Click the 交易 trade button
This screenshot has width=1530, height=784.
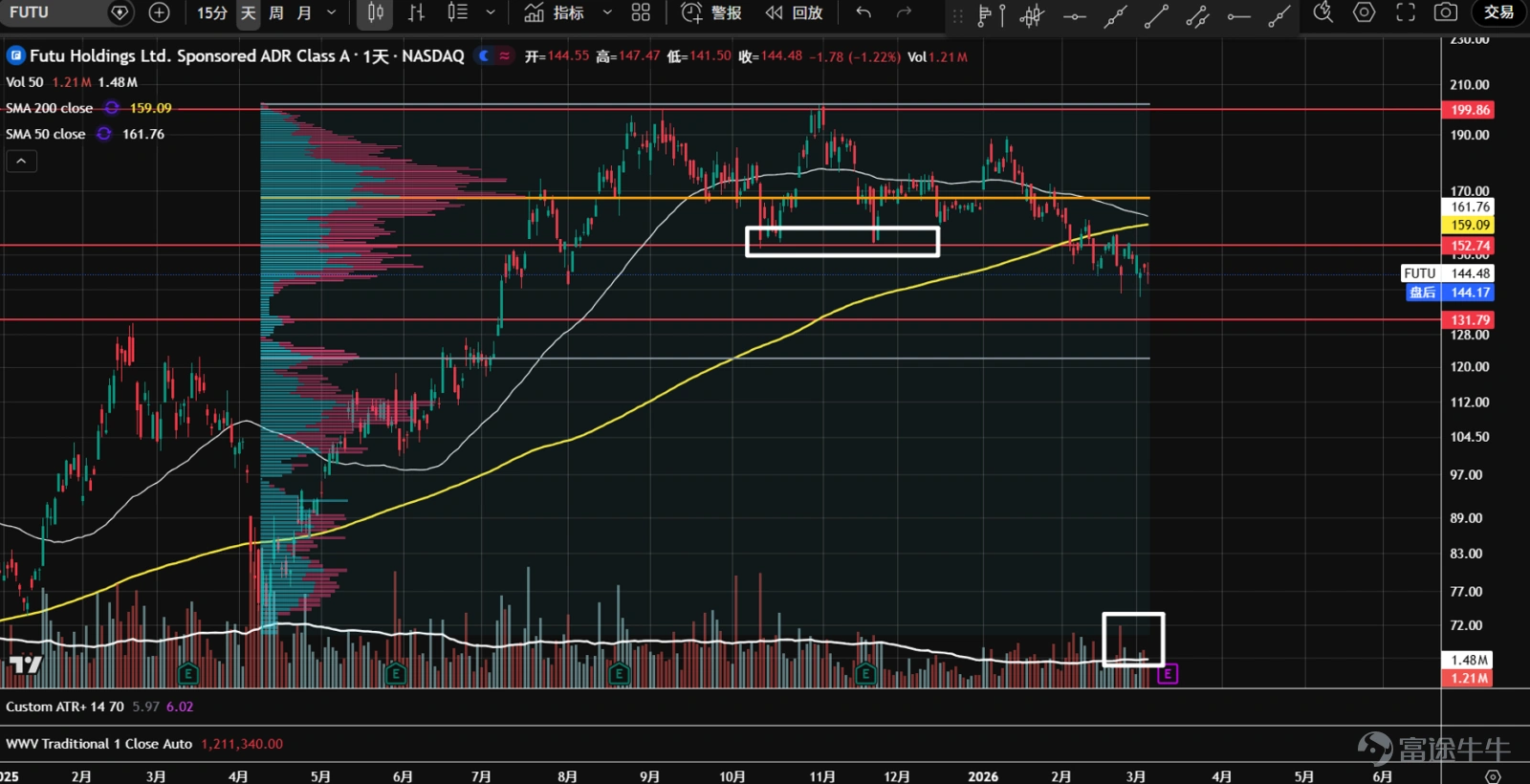coord(1498,12)
